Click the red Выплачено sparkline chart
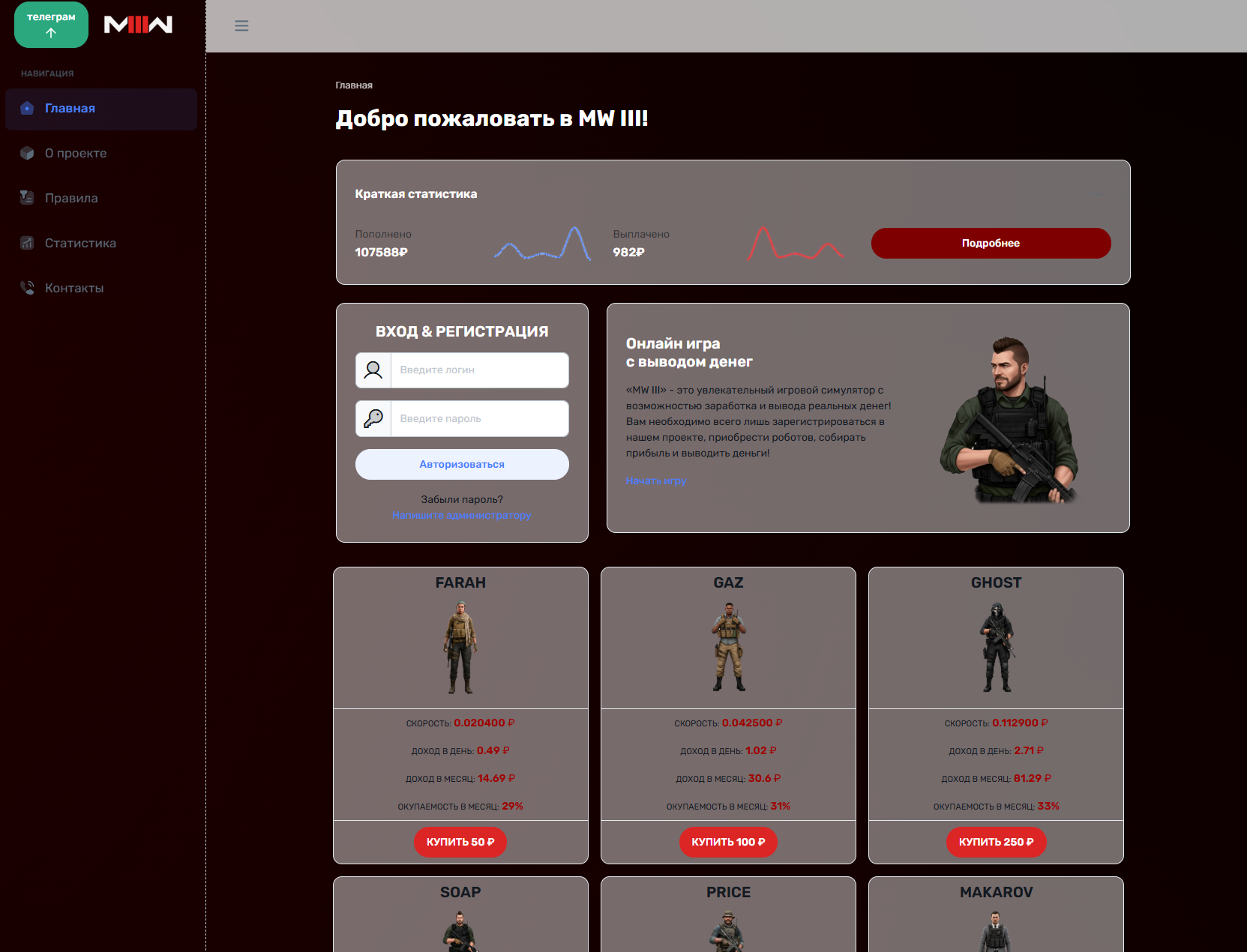This screenshot has width=1247, height=952. pyautogui.click(x=795, y=243)
